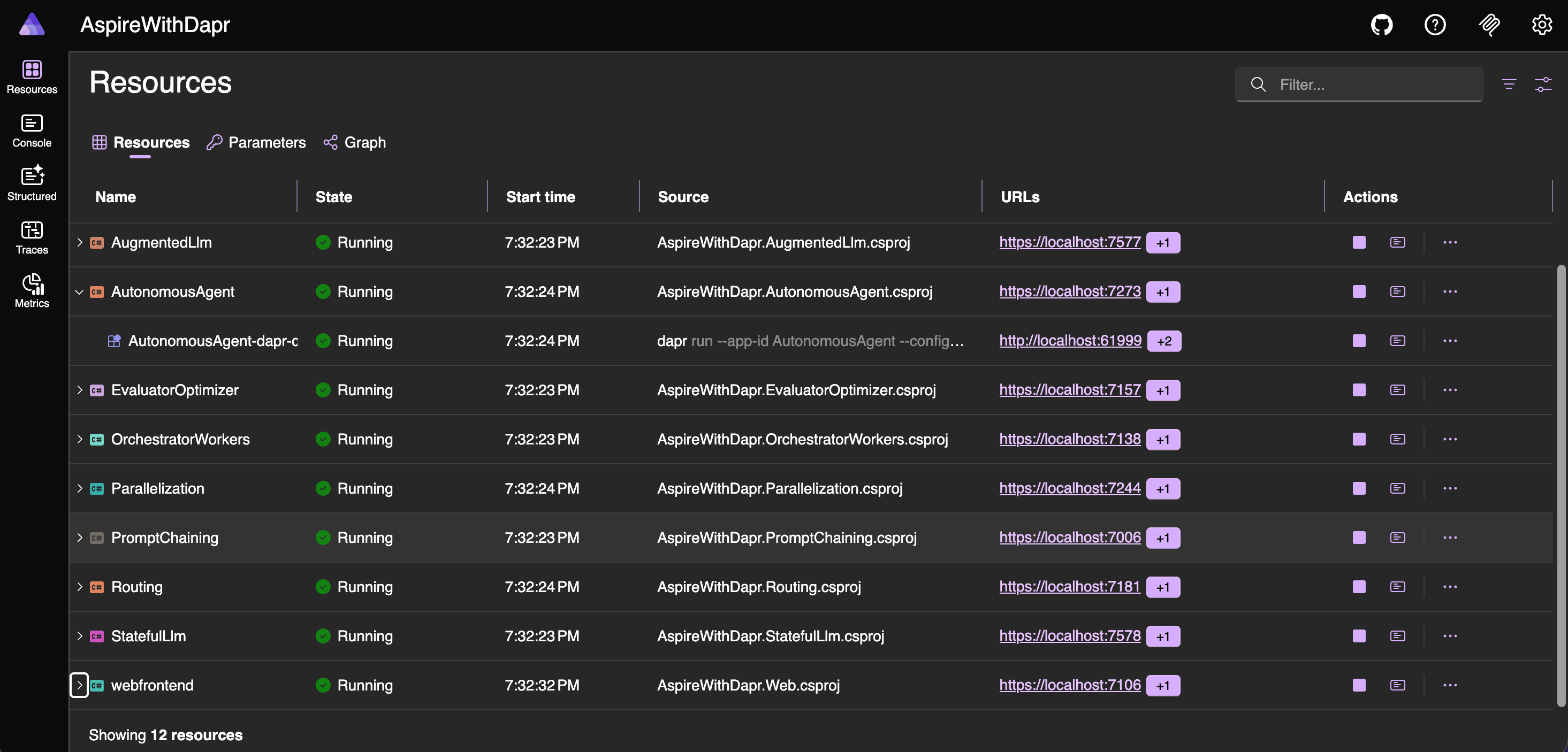Open https://localhost:7106 link for webfrontend
This screenshot has height=752, width=1568.
click(1069, 686)
